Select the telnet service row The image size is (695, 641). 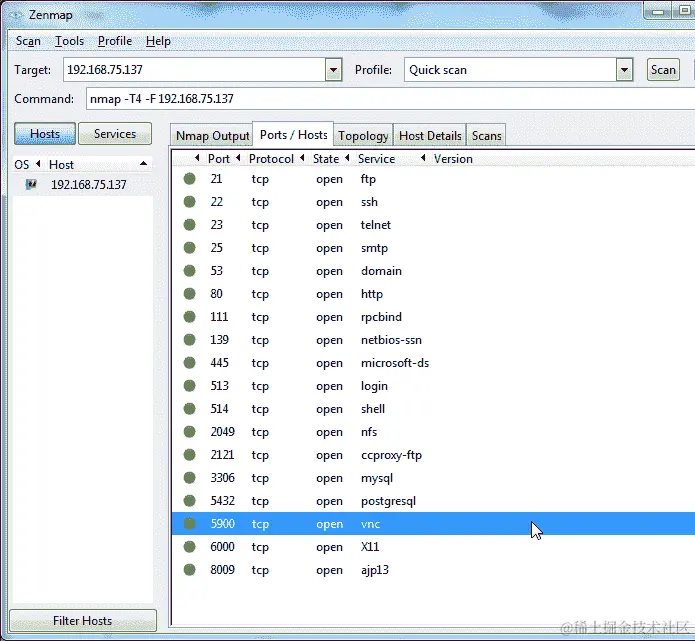click(433, 225)
